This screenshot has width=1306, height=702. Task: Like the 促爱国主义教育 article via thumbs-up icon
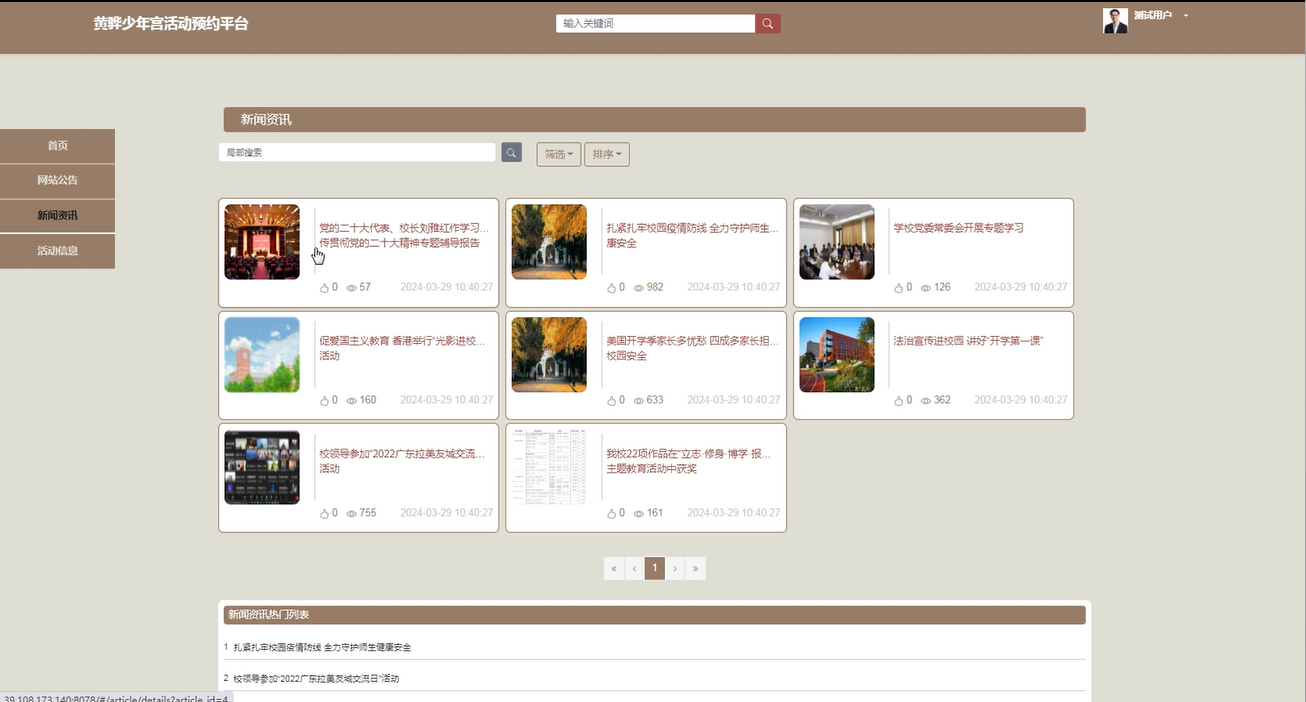324,400
